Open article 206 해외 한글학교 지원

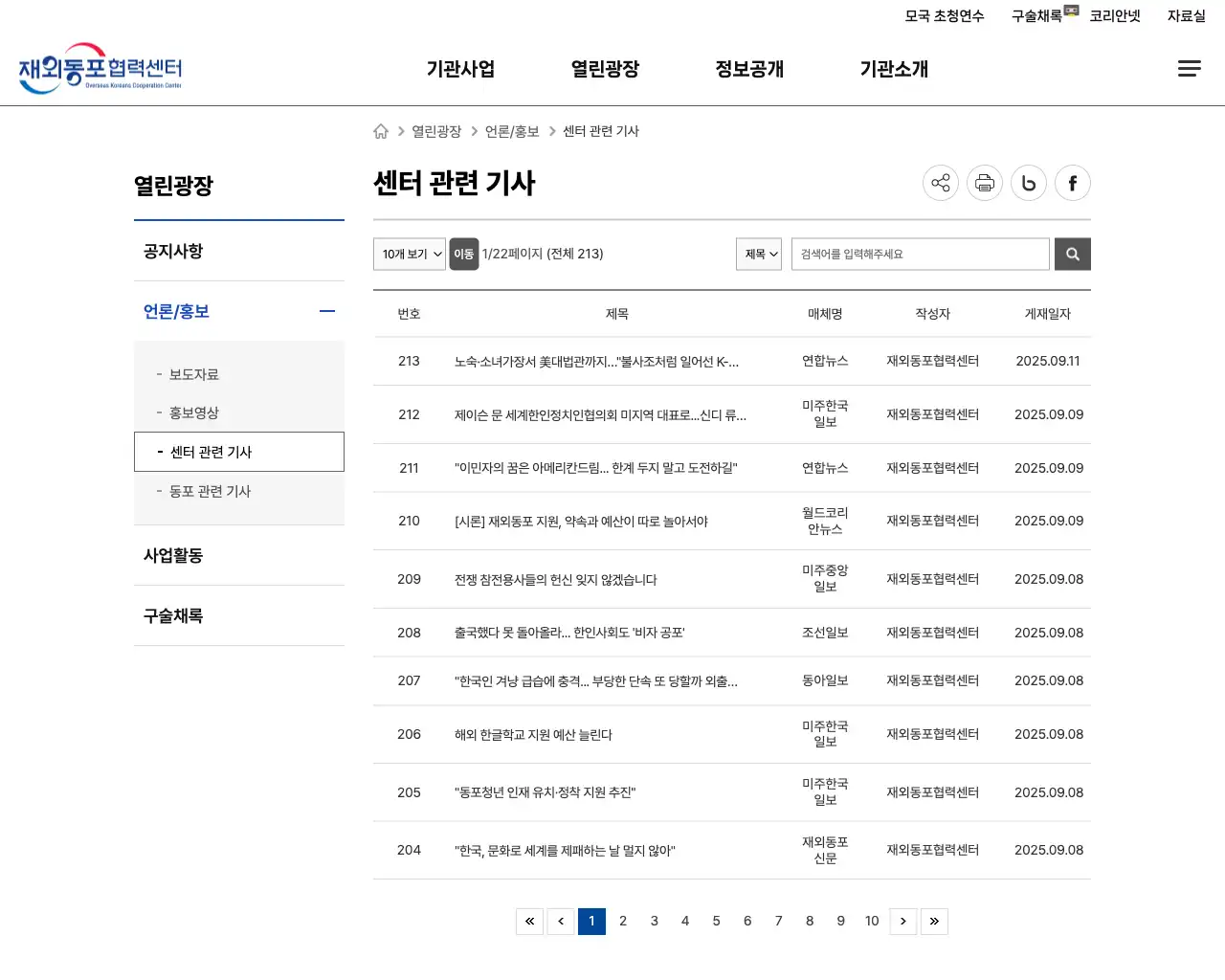[533, 734]
